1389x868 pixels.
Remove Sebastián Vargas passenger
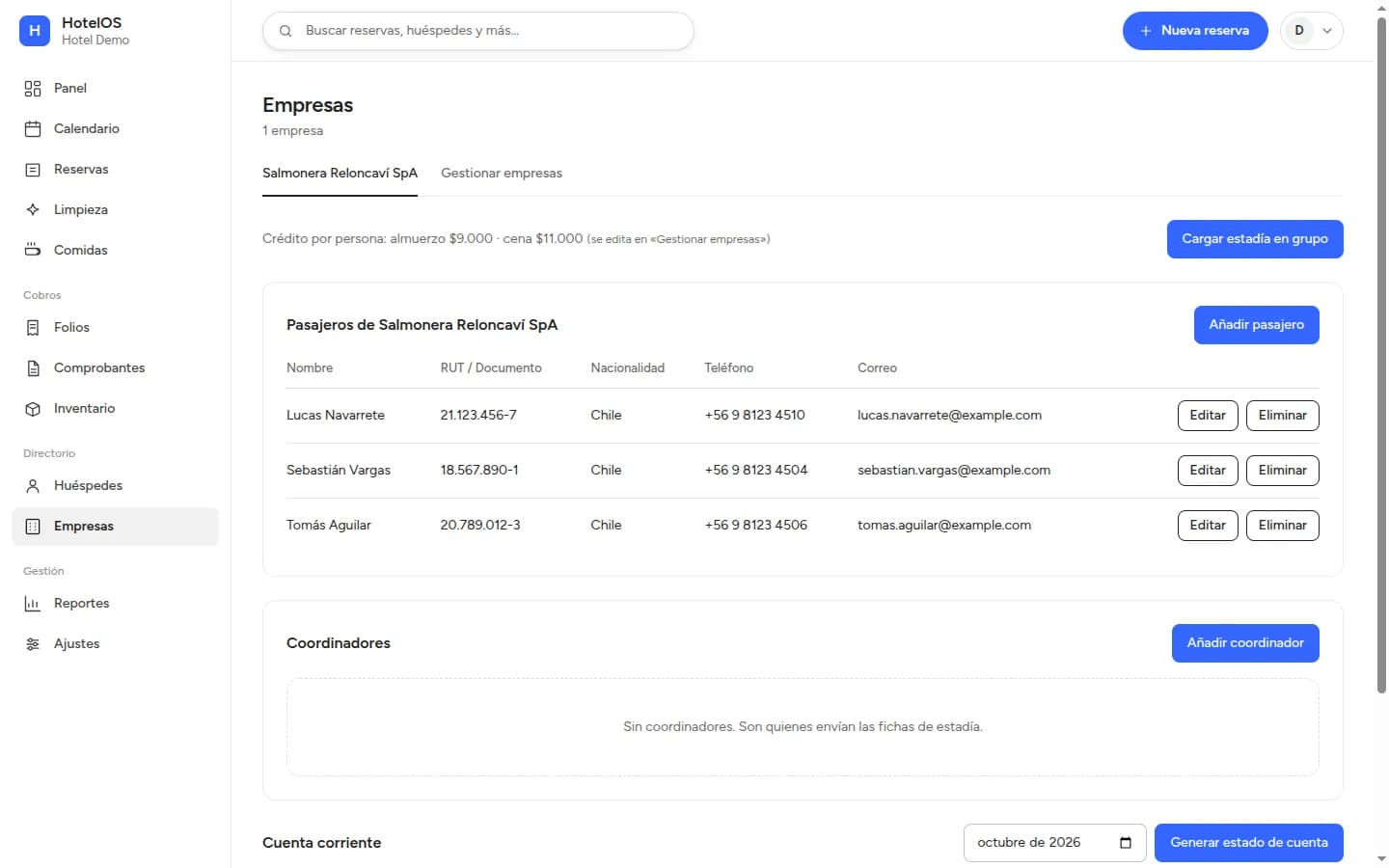pos(1282,471)
